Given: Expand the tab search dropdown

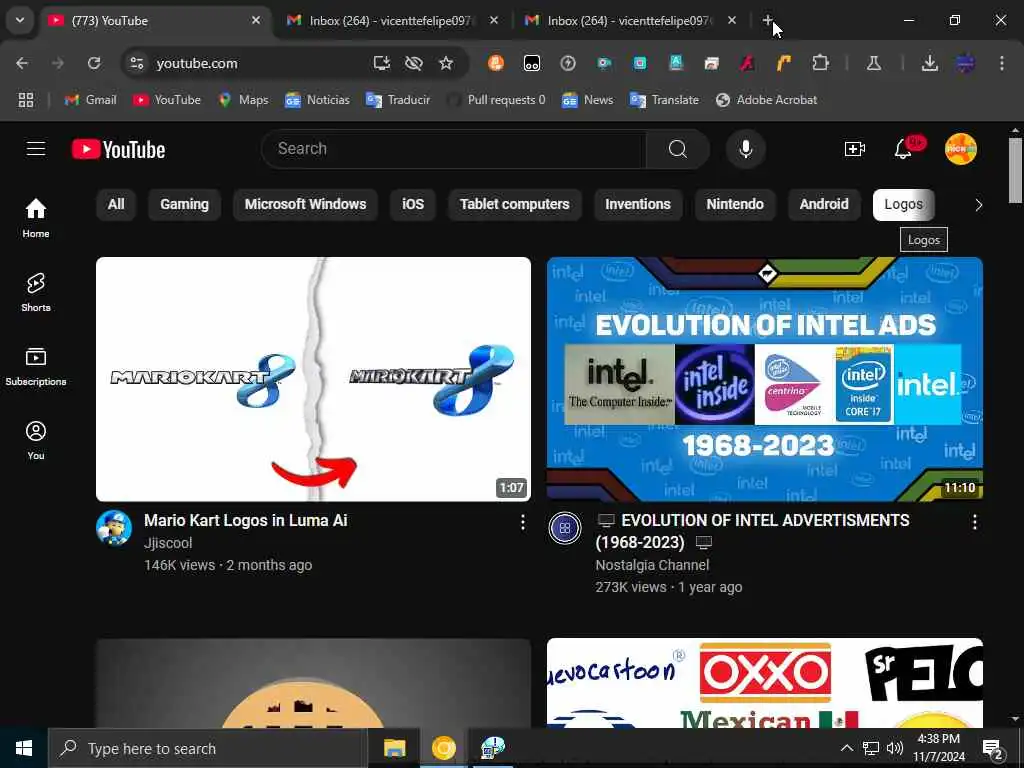Looking at the screenshot, I should click(20, 20).
